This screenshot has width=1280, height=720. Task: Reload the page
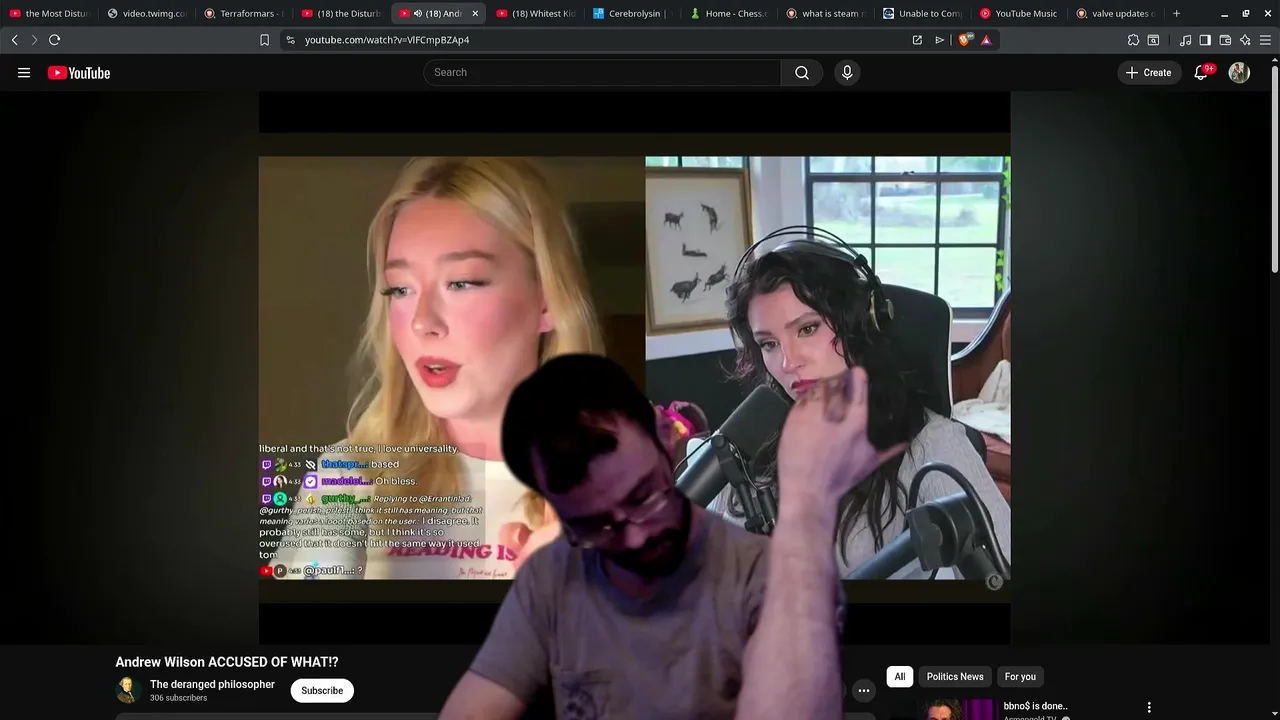point(54,40)
